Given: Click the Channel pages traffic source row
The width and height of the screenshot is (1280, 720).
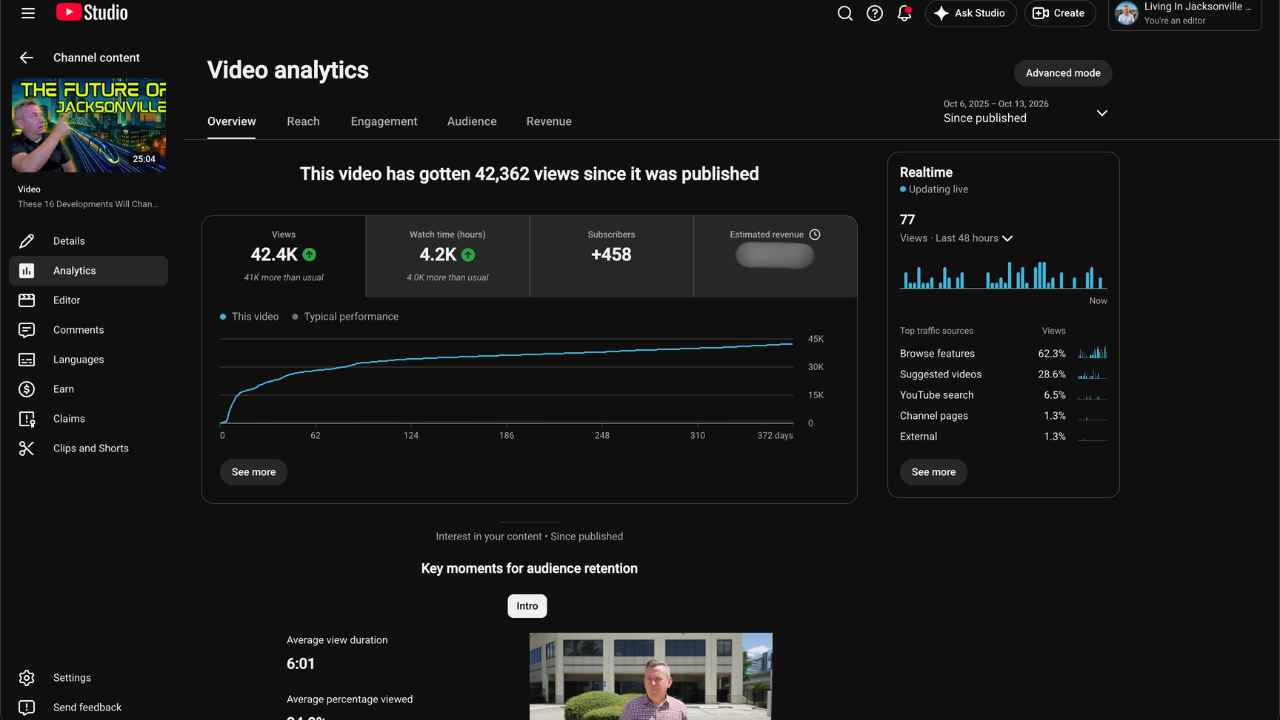Looking at the screenshot, I should 1003,416.
